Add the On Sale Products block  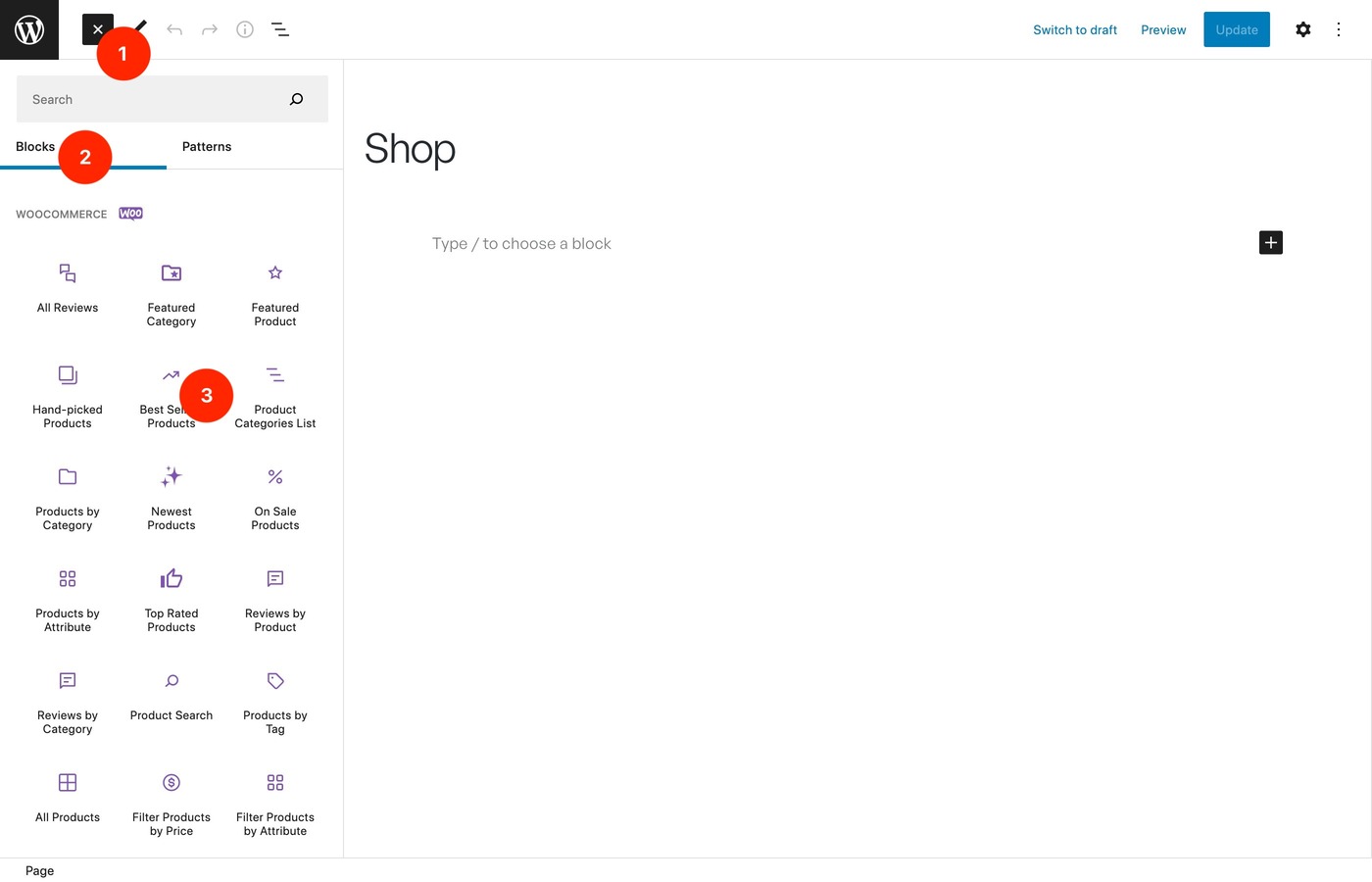[274, 498]
